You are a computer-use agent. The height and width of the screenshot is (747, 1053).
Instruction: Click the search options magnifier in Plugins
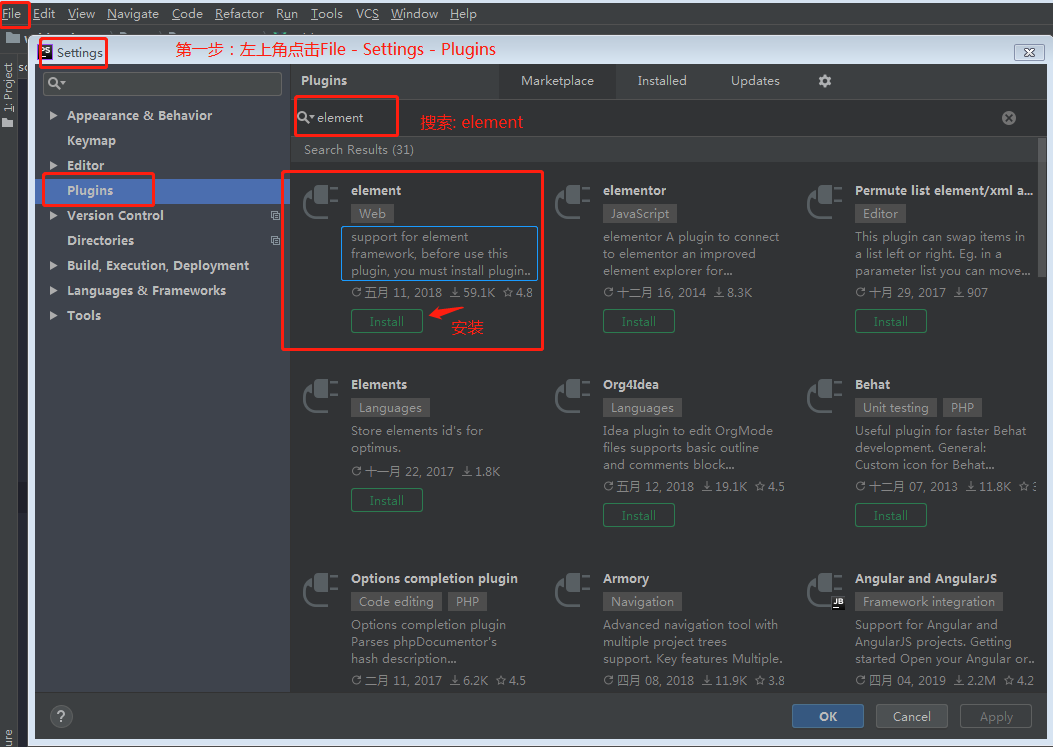coord(306,118)
